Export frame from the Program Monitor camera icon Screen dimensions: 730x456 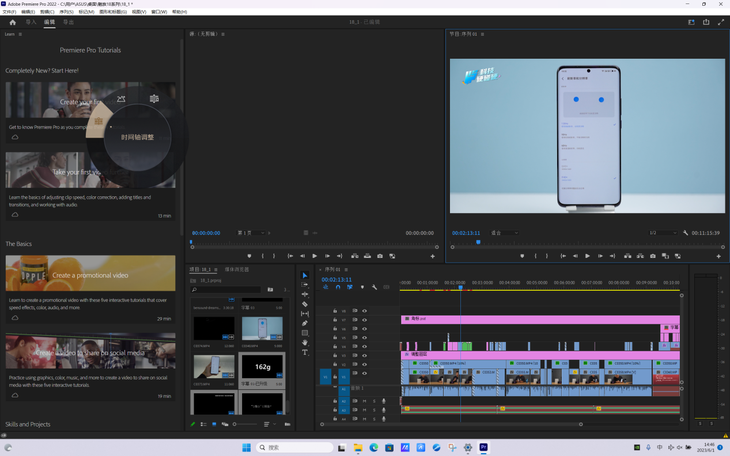[653, 256]
